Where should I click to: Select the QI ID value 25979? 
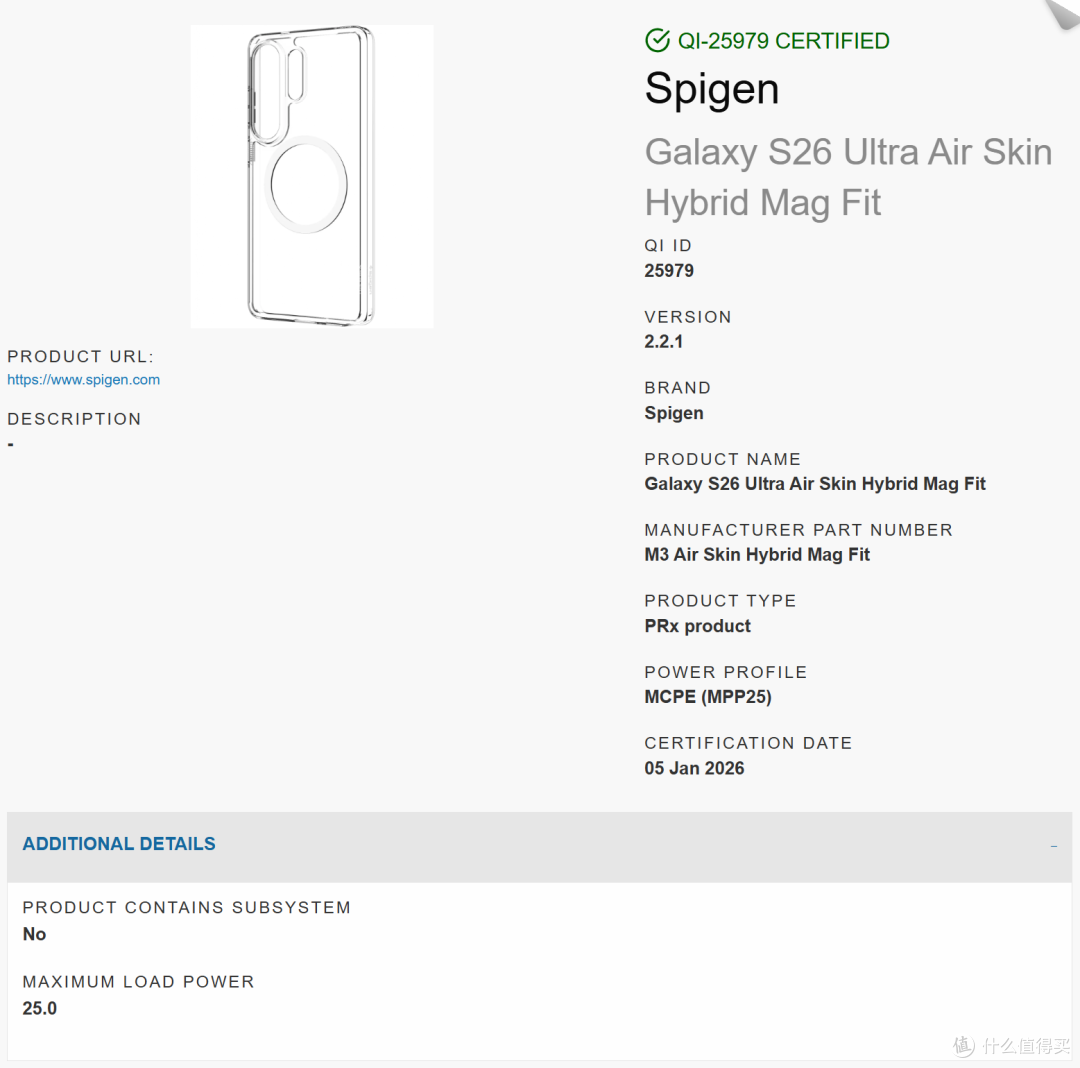(669, 271)
